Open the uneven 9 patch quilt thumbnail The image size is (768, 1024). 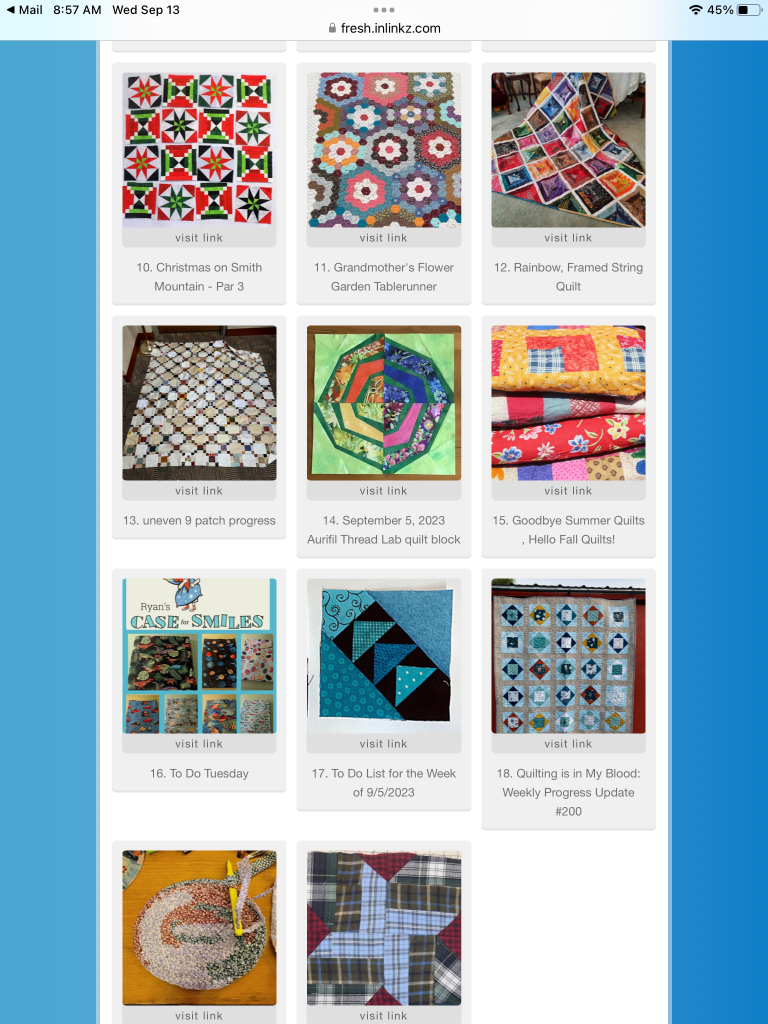click(x=199, y=402)
